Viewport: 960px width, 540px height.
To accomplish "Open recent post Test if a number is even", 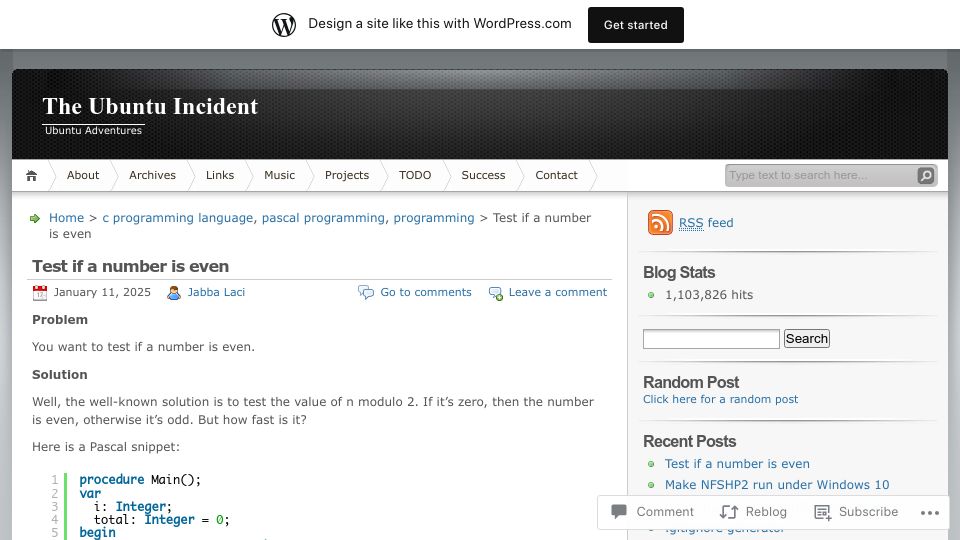I will click(737, 464).
